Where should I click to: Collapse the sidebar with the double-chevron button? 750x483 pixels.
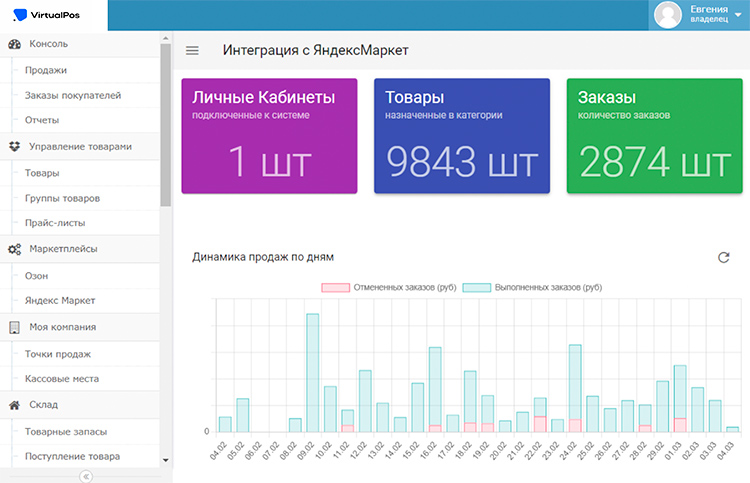pyautogui.click(x=86, y=476)
